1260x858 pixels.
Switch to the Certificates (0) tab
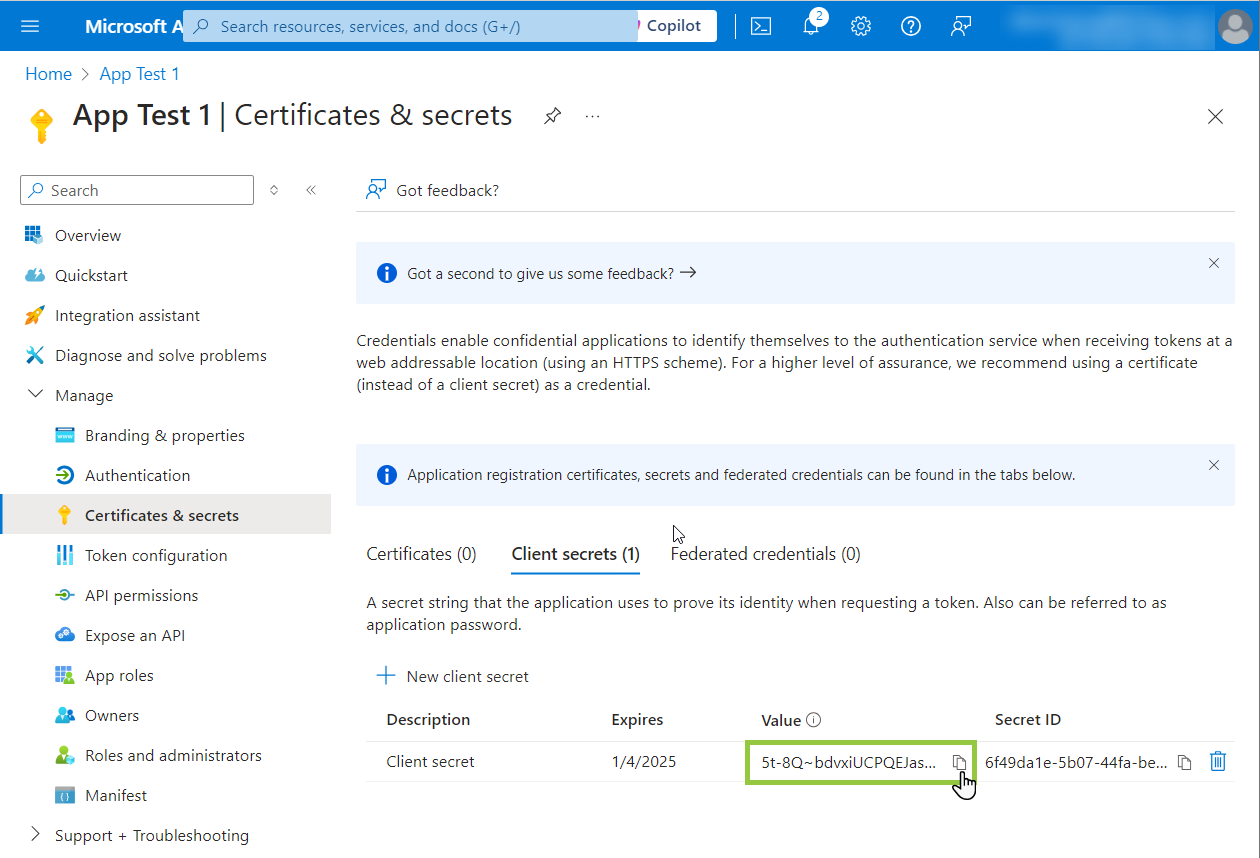[421, 554]
